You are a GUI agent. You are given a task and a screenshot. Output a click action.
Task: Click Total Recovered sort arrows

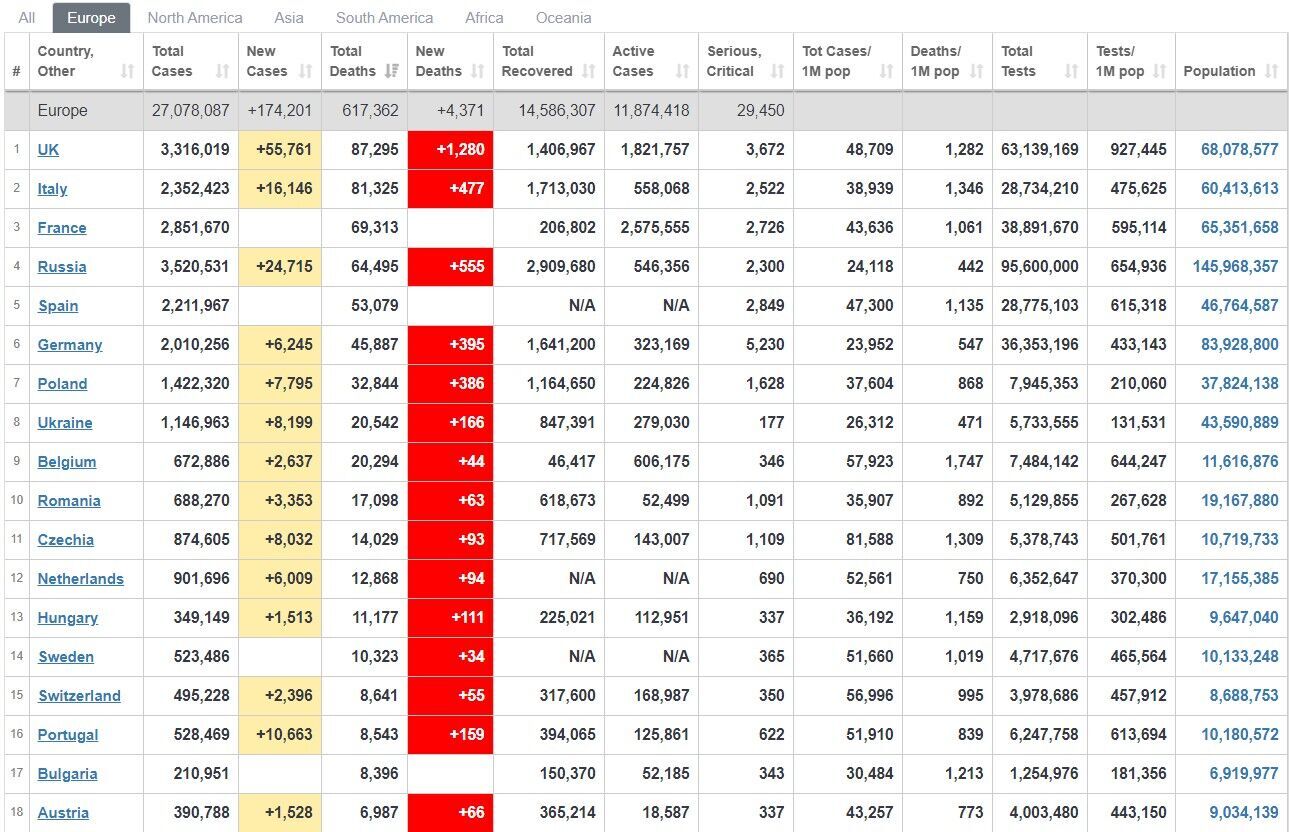coord(589,71)
